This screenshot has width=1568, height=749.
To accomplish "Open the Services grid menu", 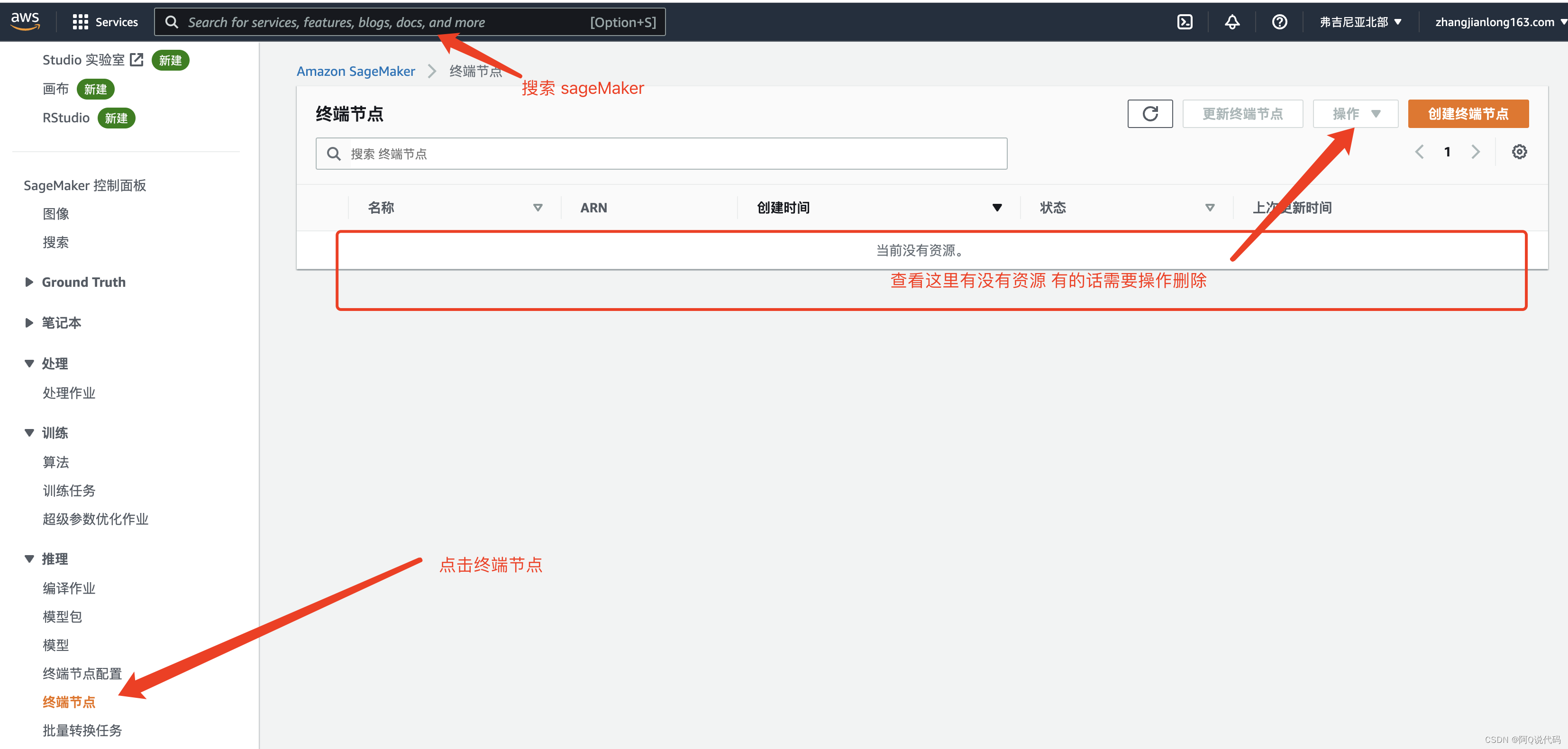I will tap(105, 22).
